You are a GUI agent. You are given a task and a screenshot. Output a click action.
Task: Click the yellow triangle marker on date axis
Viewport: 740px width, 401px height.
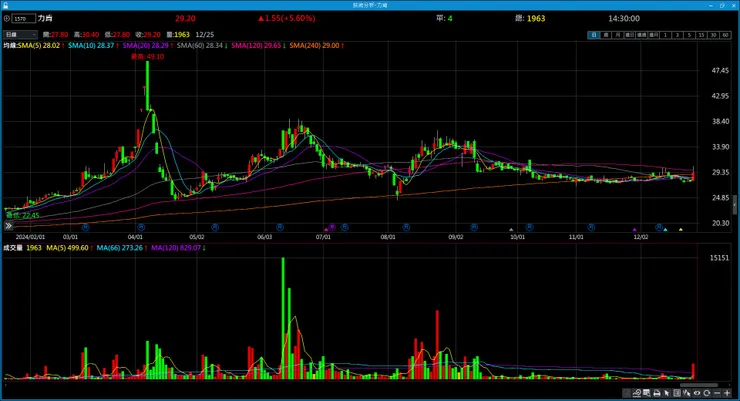pyautogui.click(x=681, y=230)
